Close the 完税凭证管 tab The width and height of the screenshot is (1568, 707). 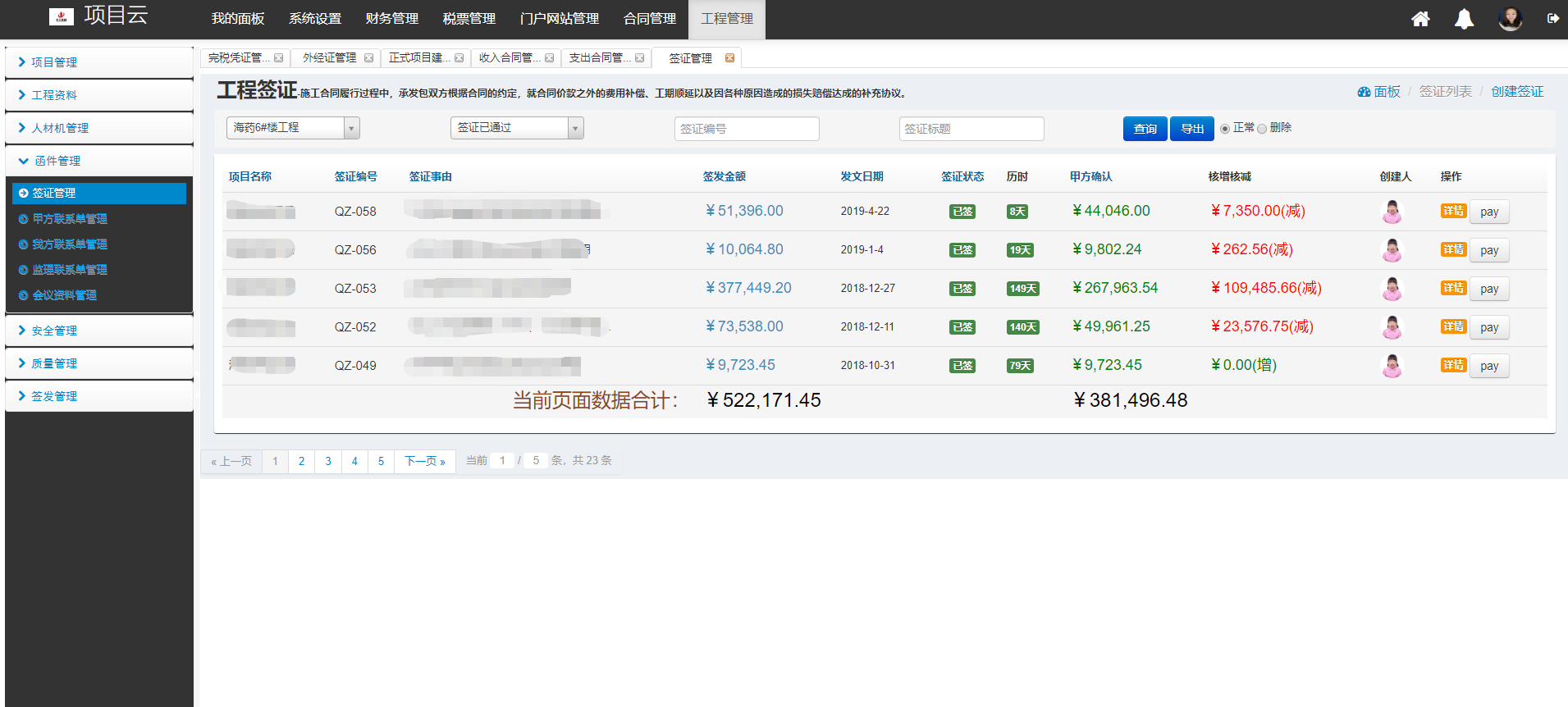click(279, 58)
